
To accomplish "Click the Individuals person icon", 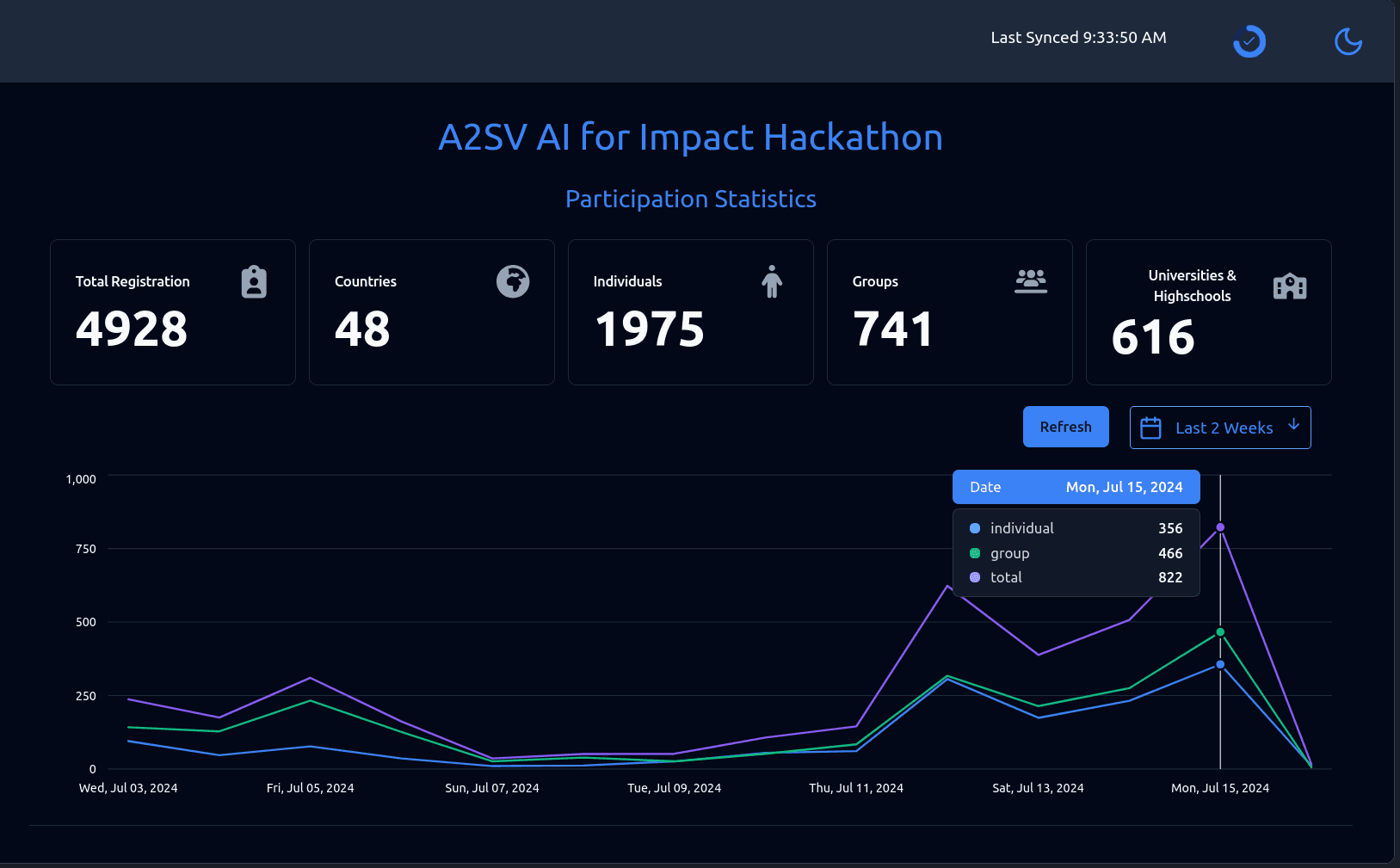I will (x=772, y=281).
